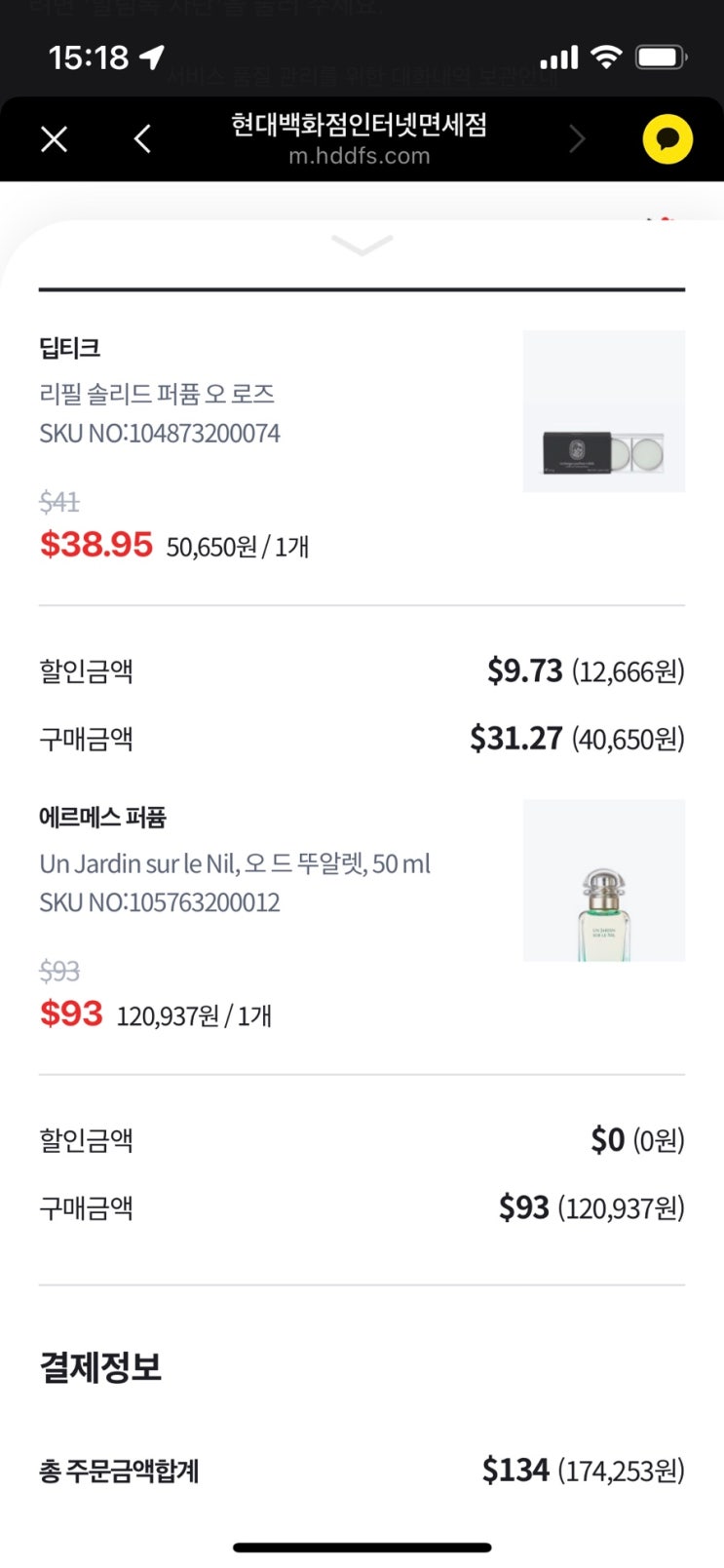Tap the $31.27 purchase amount

click(516, 739)
